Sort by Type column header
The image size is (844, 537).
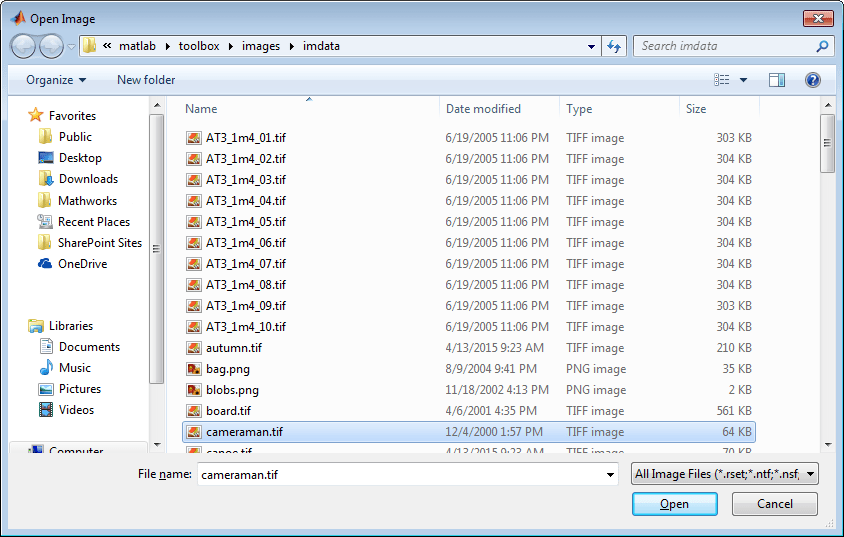coord(579,109)
